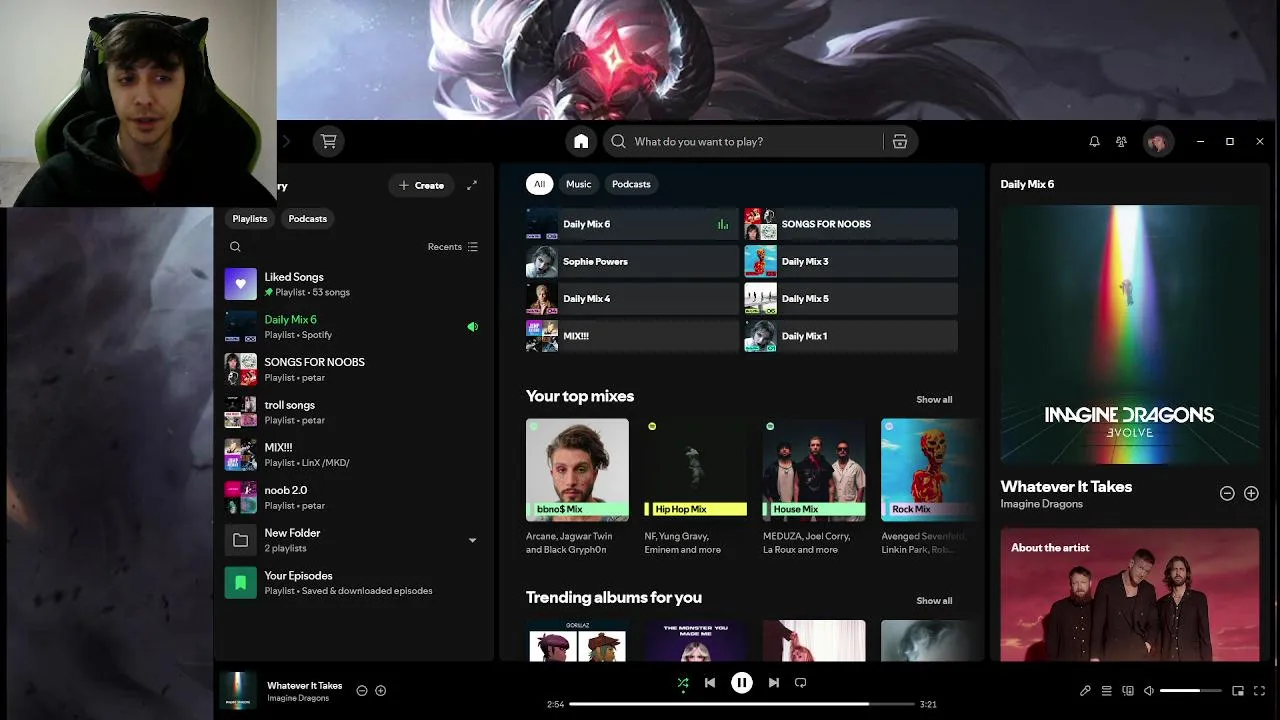
Task: Open the notifications bell
Action: point(1094,142)
